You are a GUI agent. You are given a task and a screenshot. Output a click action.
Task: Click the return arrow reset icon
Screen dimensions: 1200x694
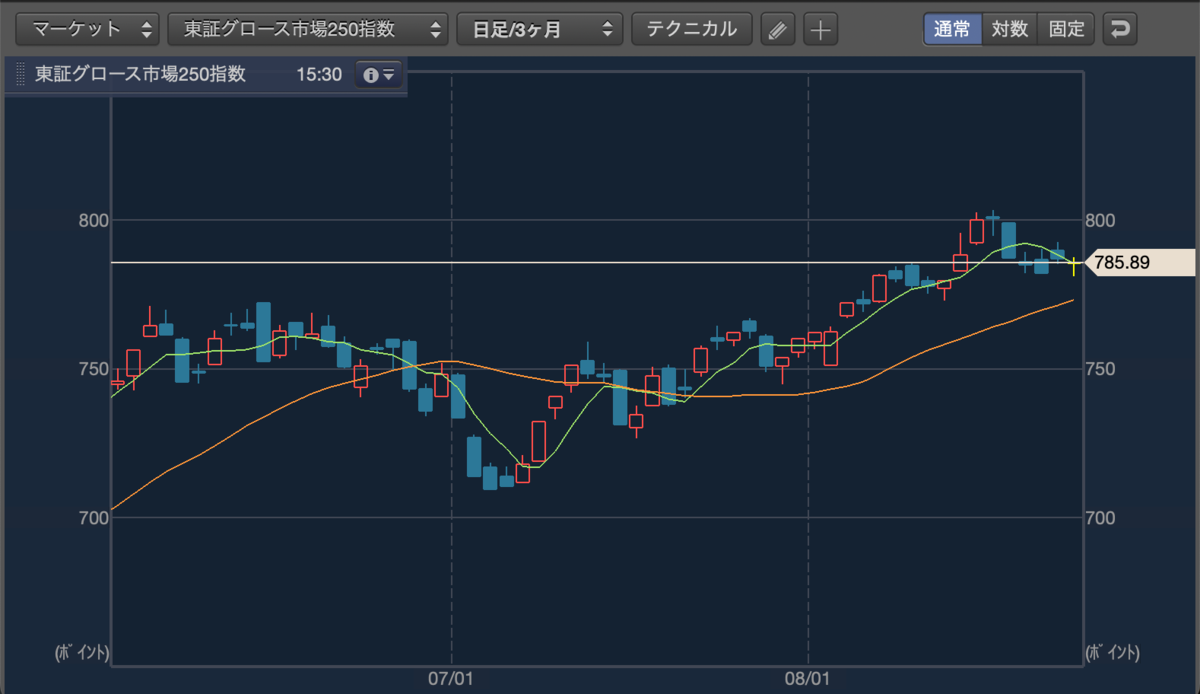coord(1120,29)
